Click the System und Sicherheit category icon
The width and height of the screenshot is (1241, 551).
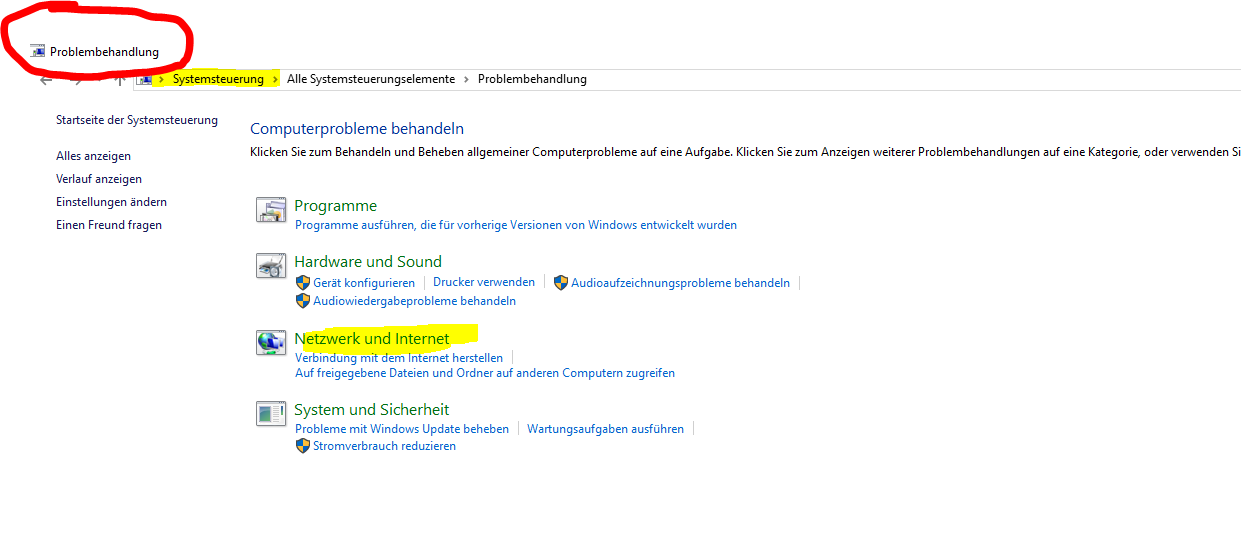click(271, 413)
